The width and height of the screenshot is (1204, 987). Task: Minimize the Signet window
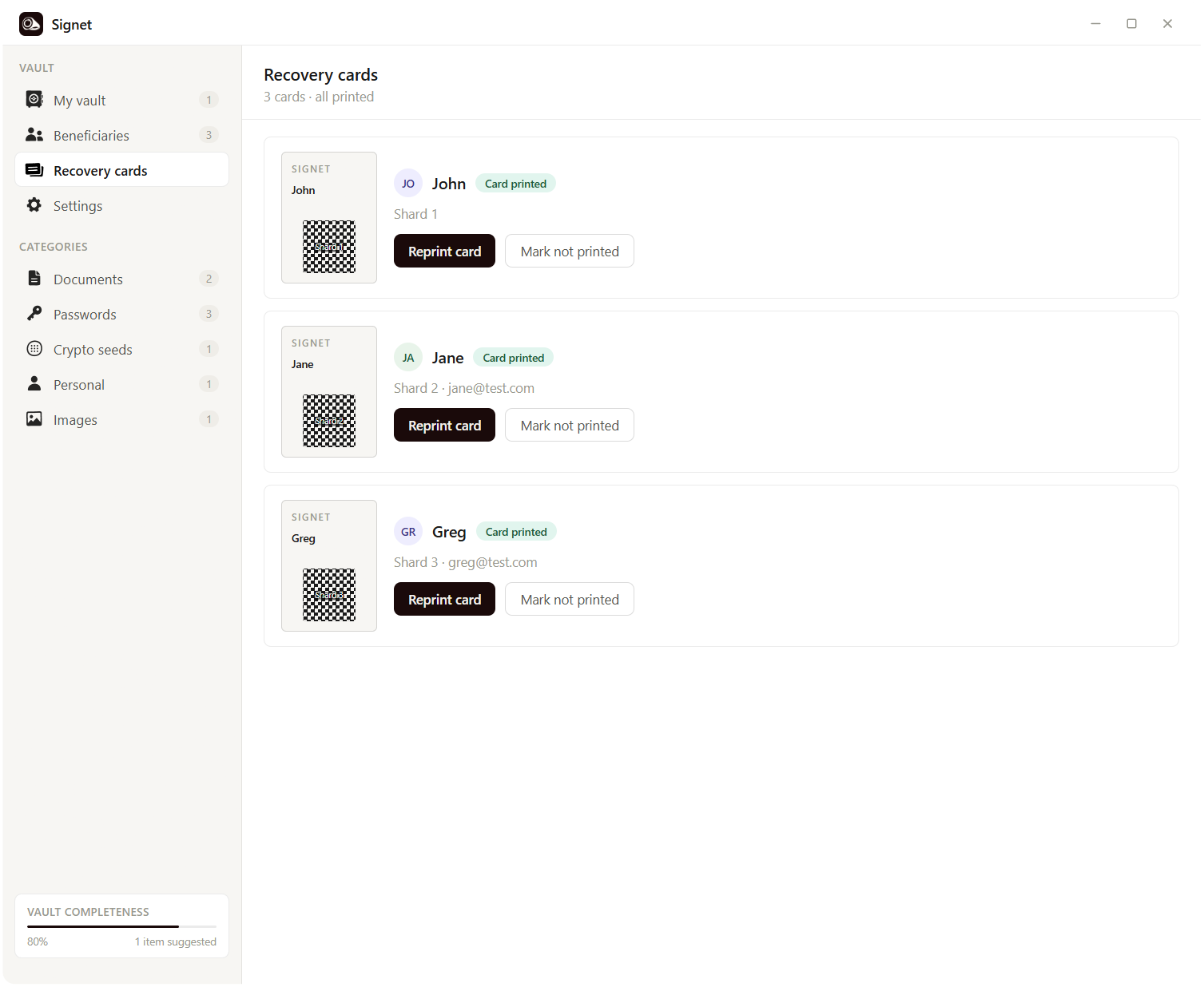[x=1096, y=23]
